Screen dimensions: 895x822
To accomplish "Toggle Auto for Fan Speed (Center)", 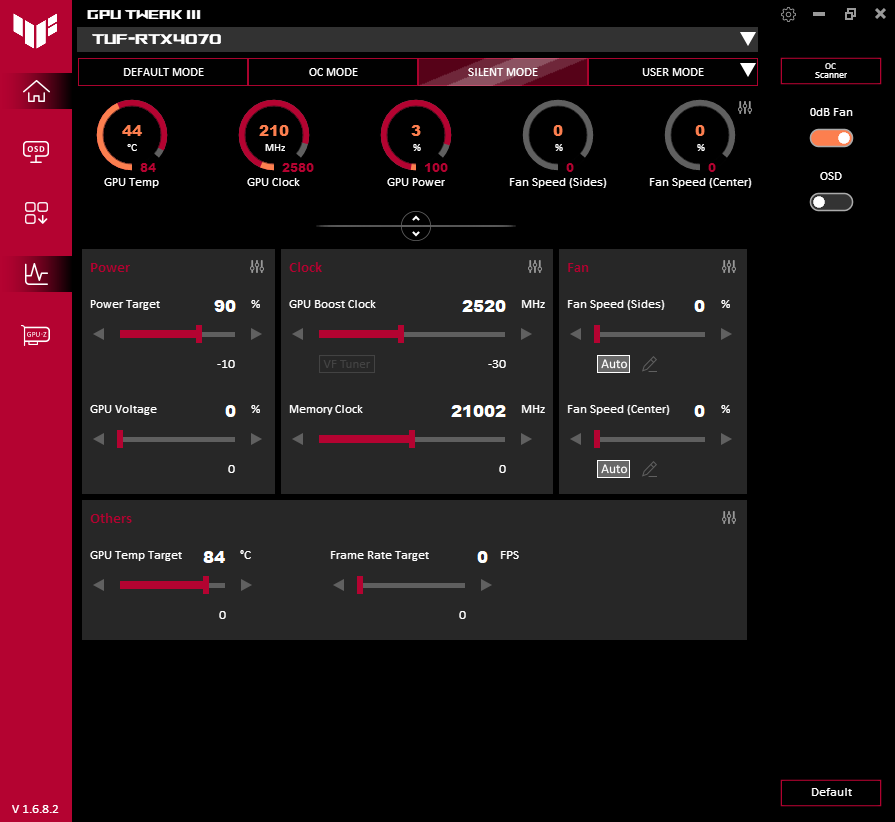I will (614, 469).
